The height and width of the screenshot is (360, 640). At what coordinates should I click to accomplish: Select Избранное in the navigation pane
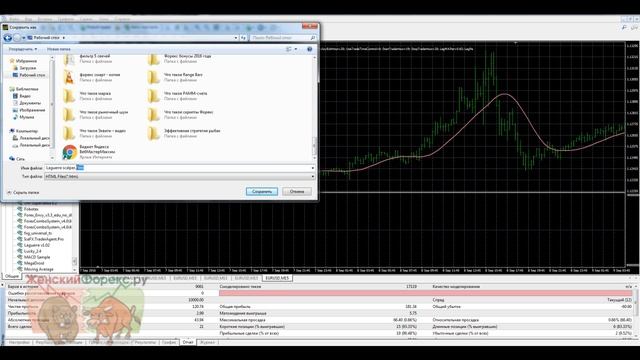point(23,61)
